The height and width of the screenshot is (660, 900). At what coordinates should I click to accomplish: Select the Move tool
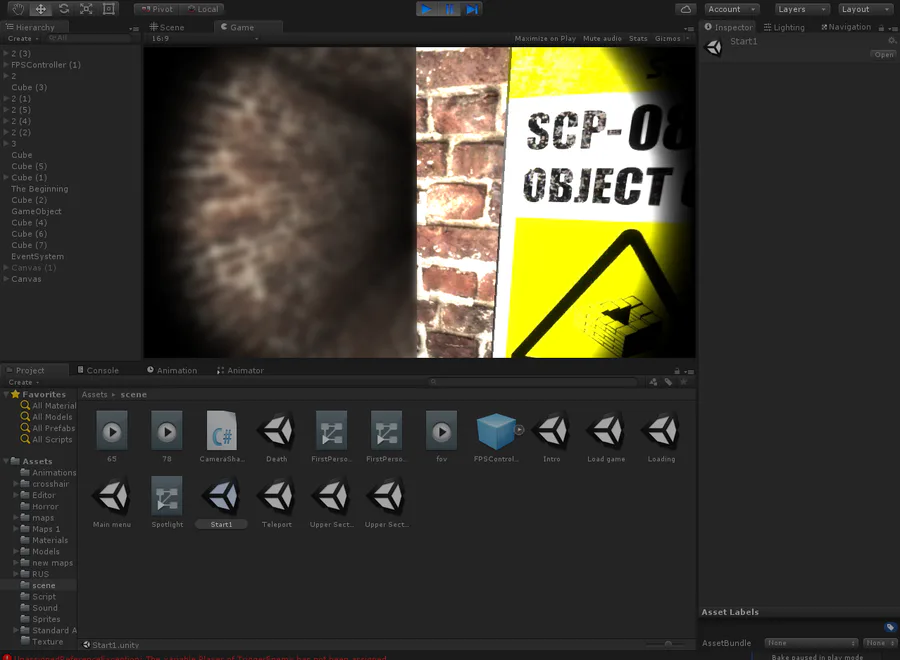click(x=41, y=9)
